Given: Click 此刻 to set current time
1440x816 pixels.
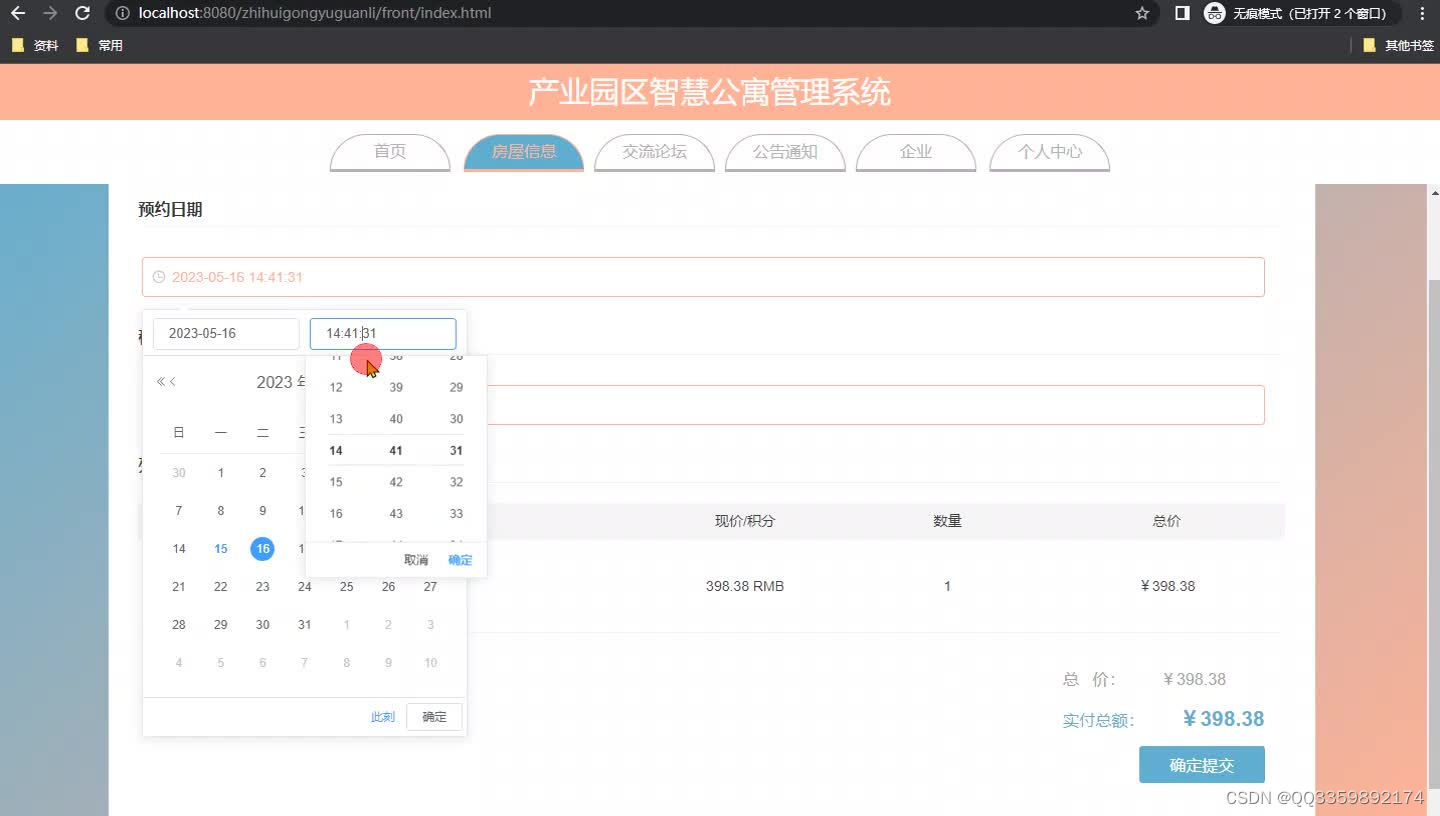Looking at the screenshot, I should pos(383,717).
